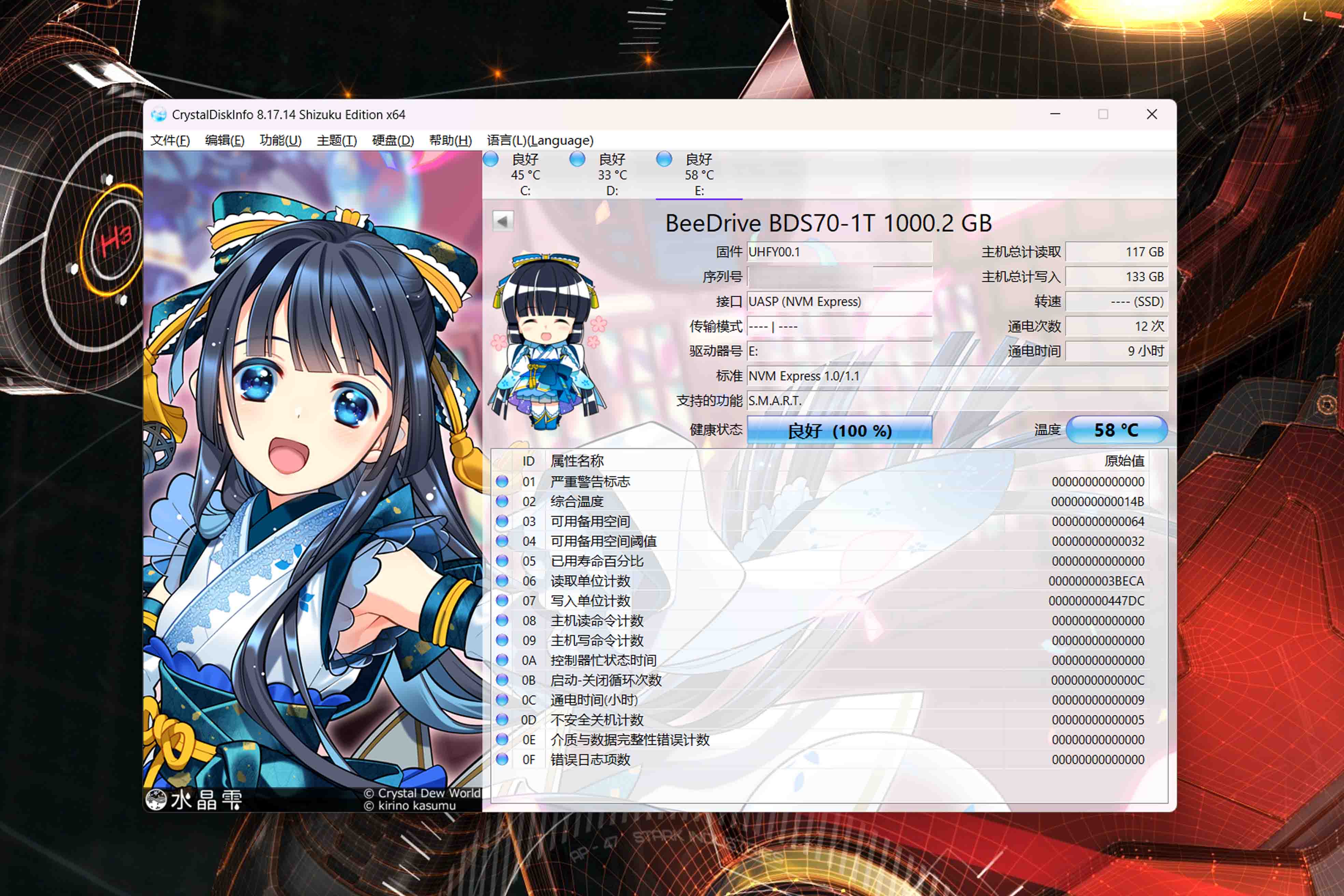Open the 文件(F) menu

(x=170, y=140)
